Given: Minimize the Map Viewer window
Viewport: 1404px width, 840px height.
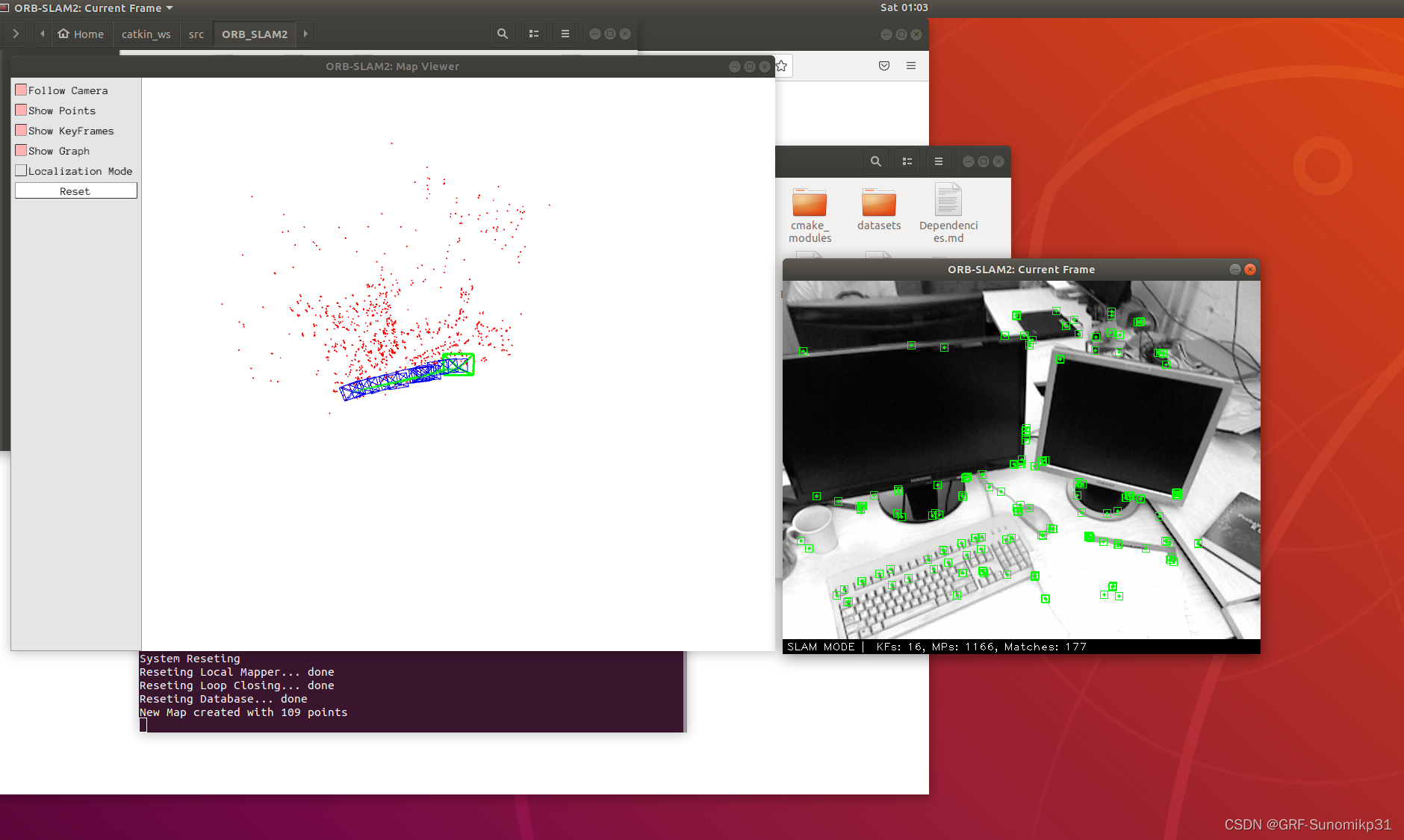Looking at the screenshot, I should [735, 66].
